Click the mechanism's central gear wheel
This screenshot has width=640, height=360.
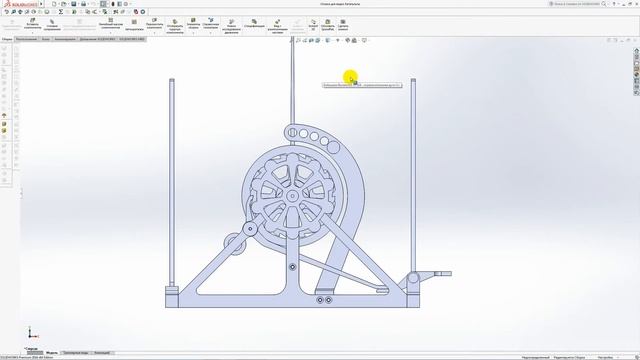292,196
